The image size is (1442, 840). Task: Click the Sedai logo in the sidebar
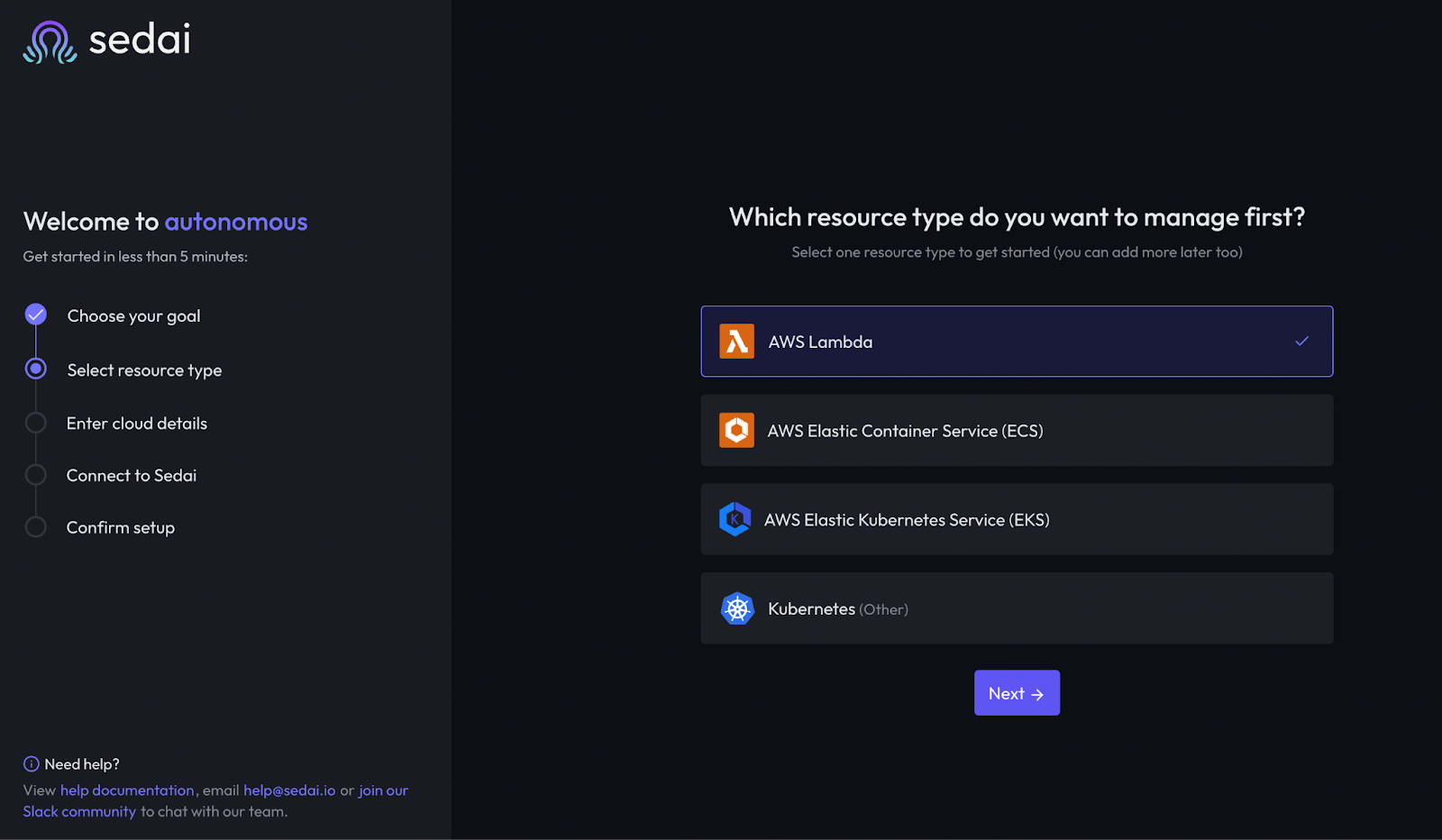(x=105, y=41)
